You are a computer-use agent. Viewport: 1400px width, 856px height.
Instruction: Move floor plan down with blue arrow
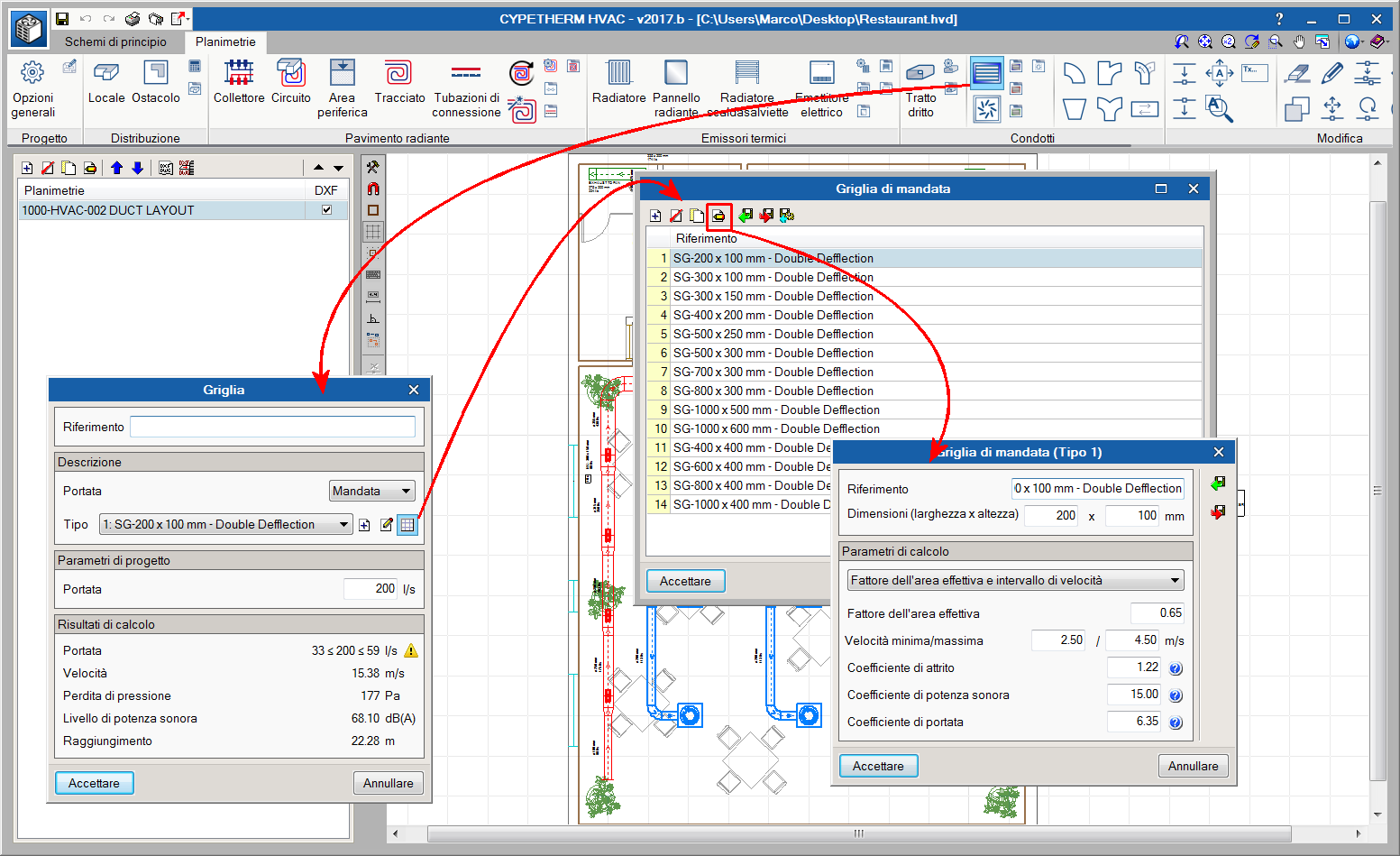(x=137, y=168)
